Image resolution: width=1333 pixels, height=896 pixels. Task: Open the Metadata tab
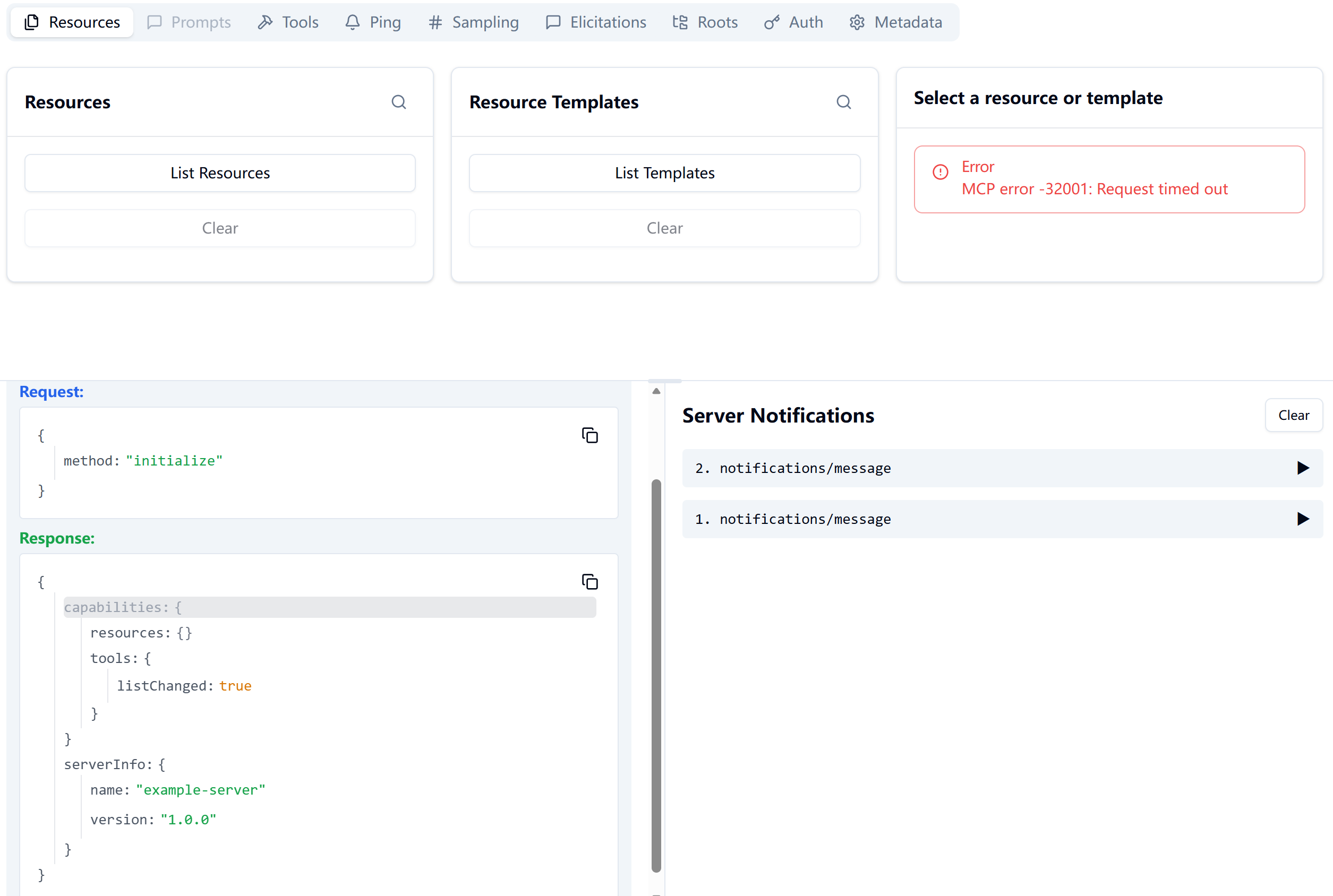[x=896, y=22]
